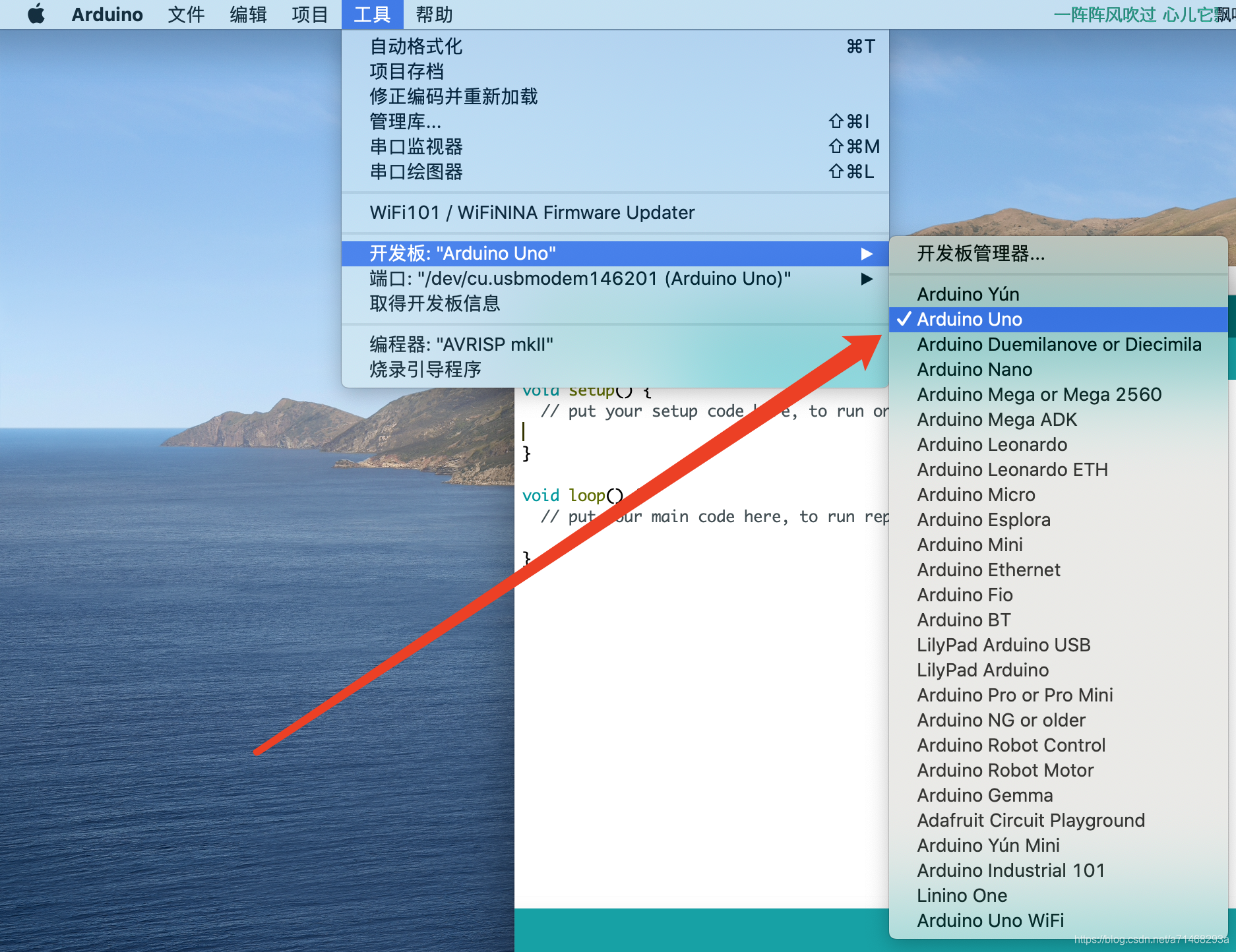The width and height of the screenshot is (1236, 952).
Task: Click 修正编码并重新加载
Action: point(615,96)
